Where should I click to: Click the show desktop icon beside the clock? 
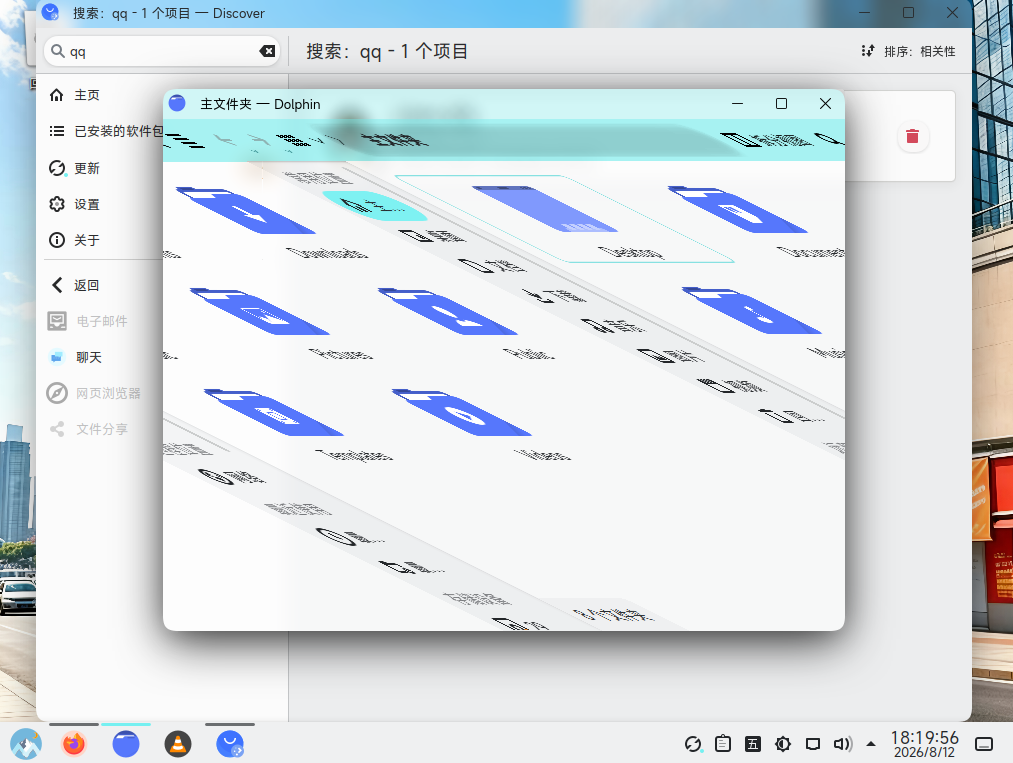pos(984,744)
